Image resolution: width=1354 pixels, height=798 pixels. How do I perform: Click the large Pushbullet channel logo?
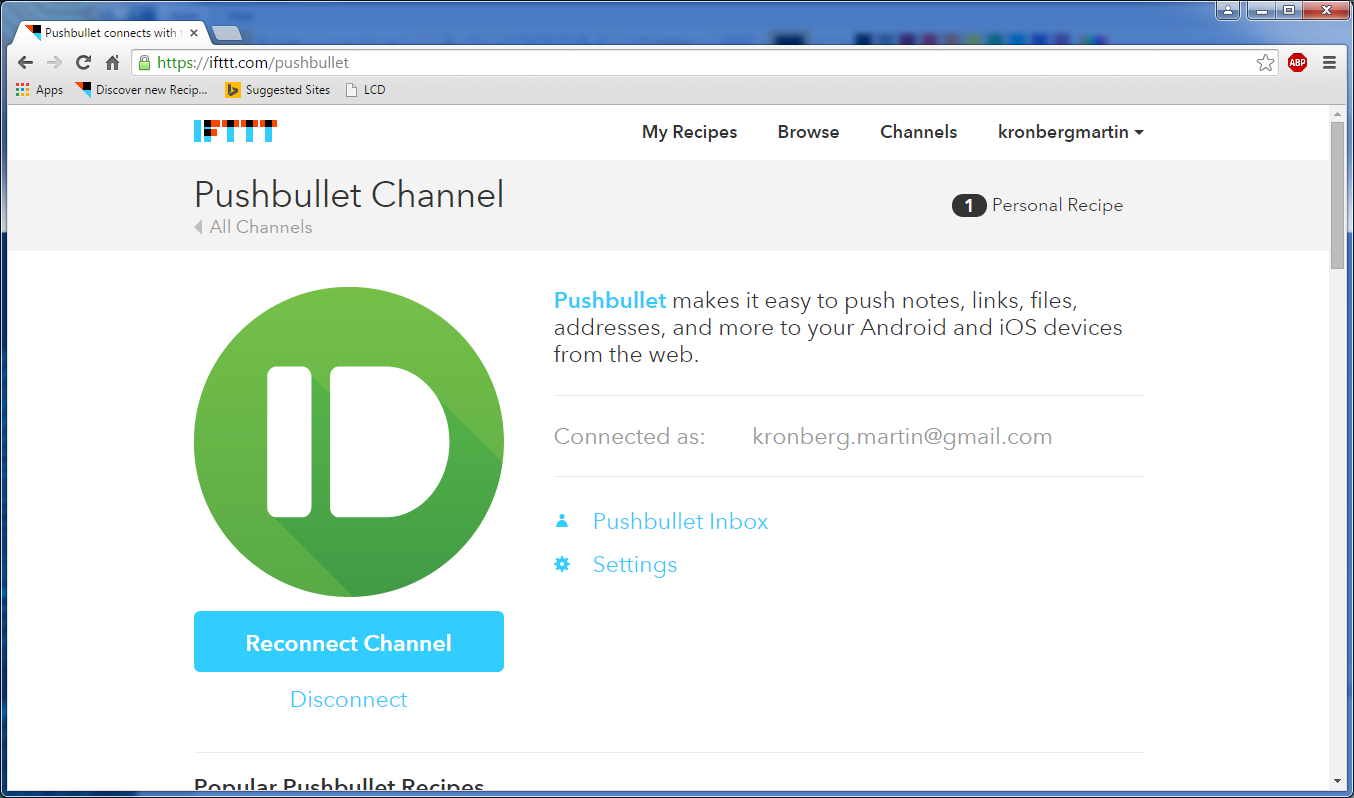click(349, 442)
